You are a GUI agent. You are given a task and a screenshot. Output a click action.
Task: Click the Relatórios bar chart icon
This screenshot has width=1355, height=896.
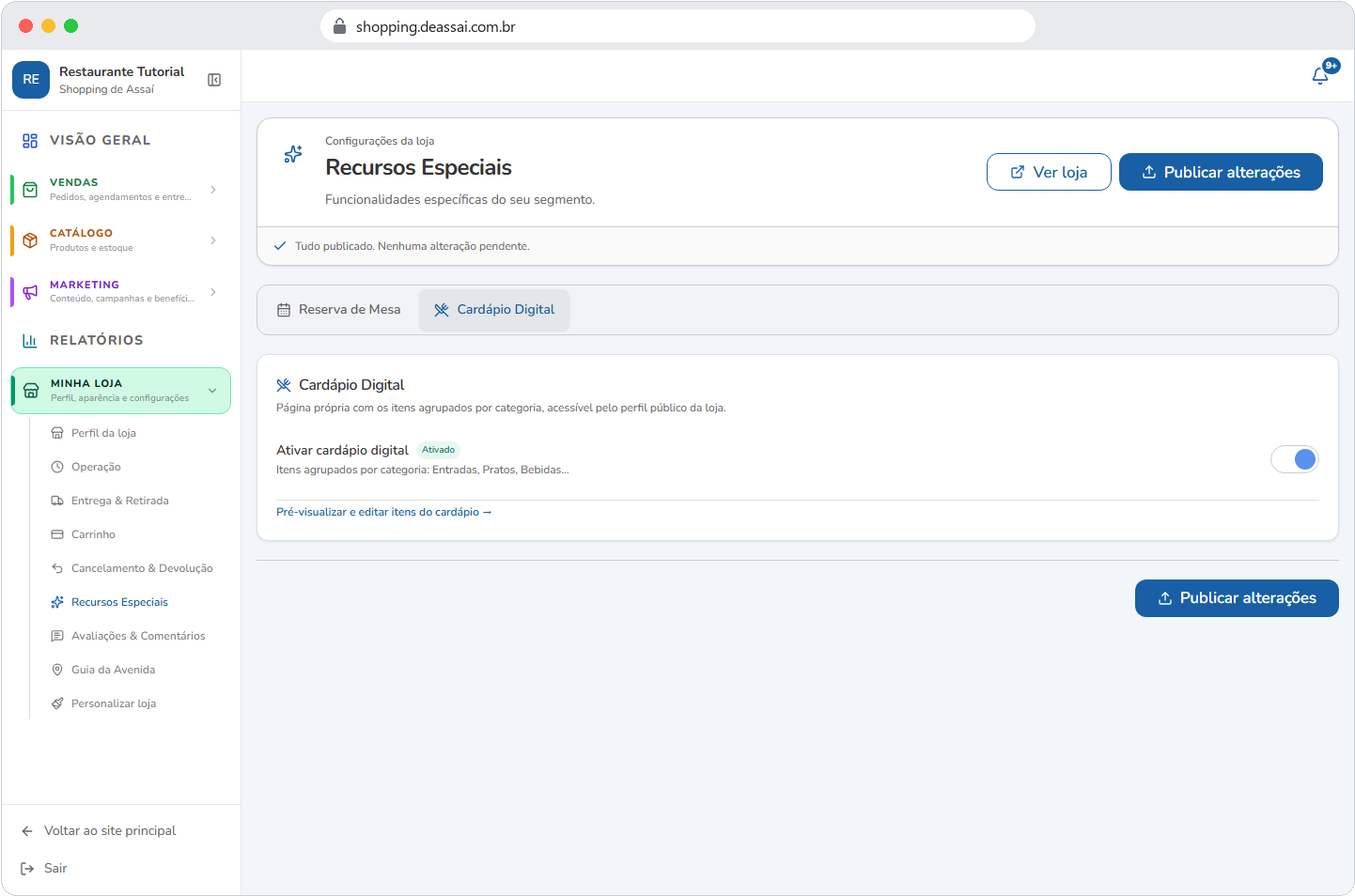[x=30, y=340]
